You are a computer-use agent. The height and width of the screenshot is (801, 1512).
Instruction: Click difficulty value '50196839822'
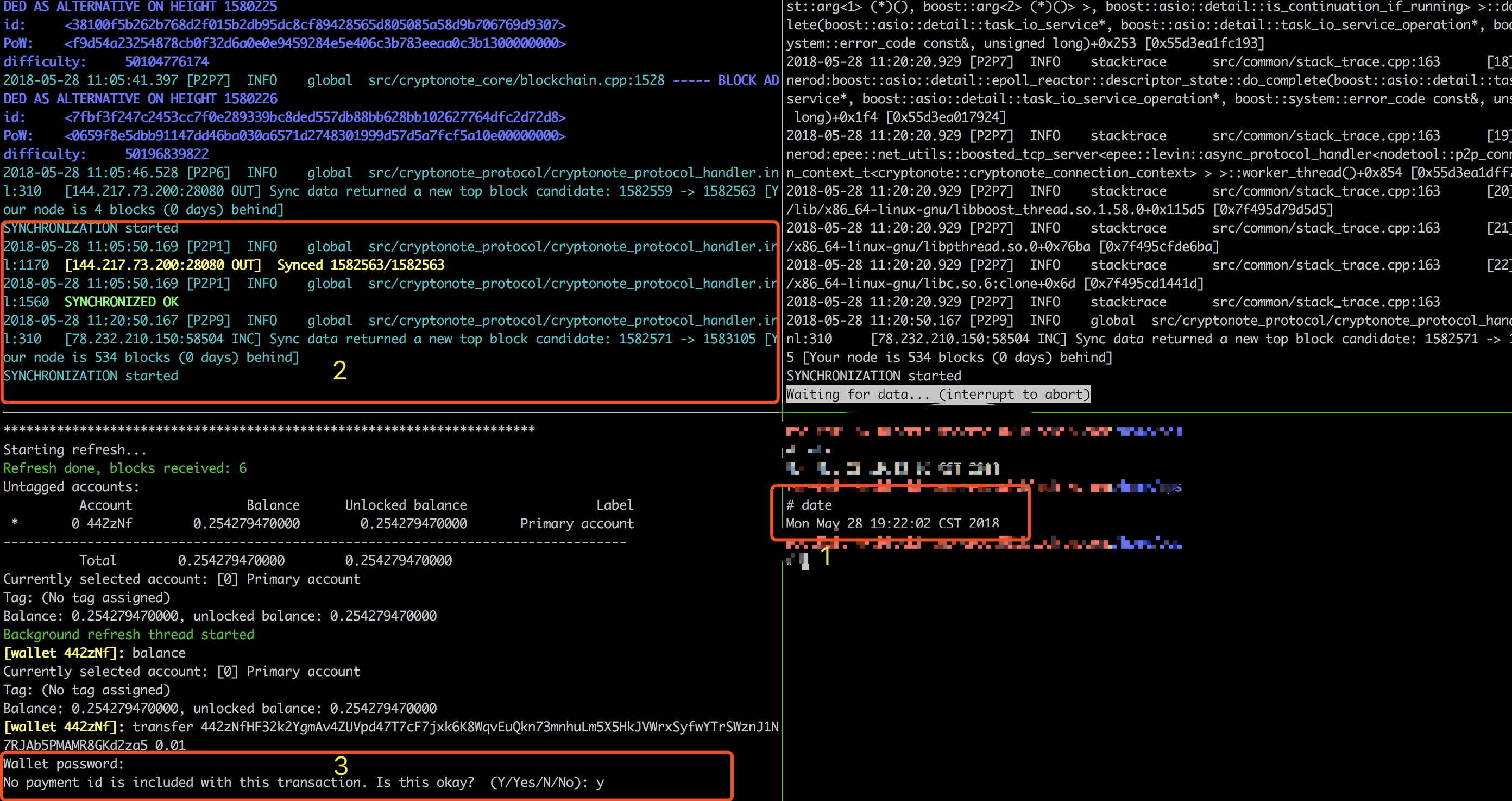click(x=167, y=154)
